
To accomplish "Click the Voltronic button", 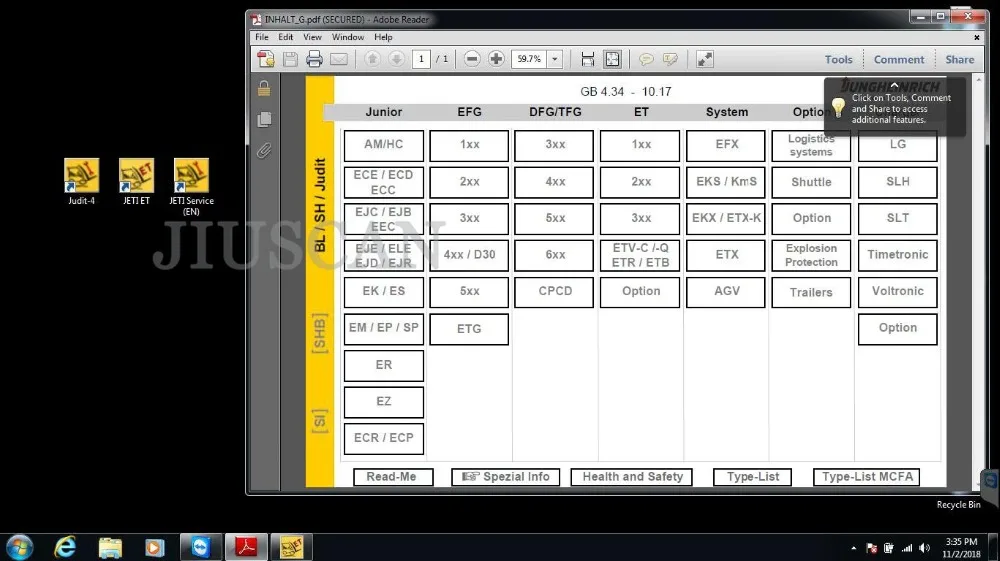I will click(x=898, y=292).
